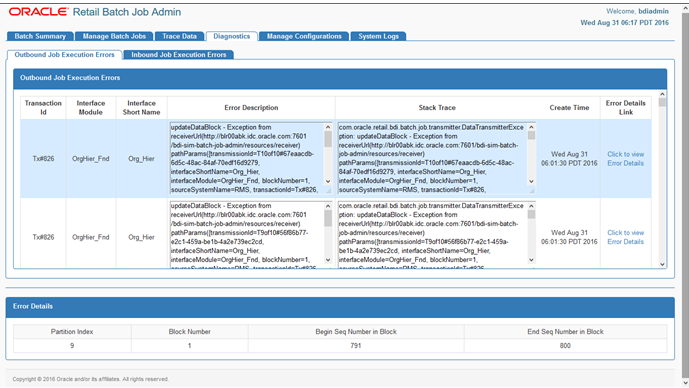The width and height of the screenshot is (689, 388).
Task: Click the copyright footer text
Action: point(91,379)
